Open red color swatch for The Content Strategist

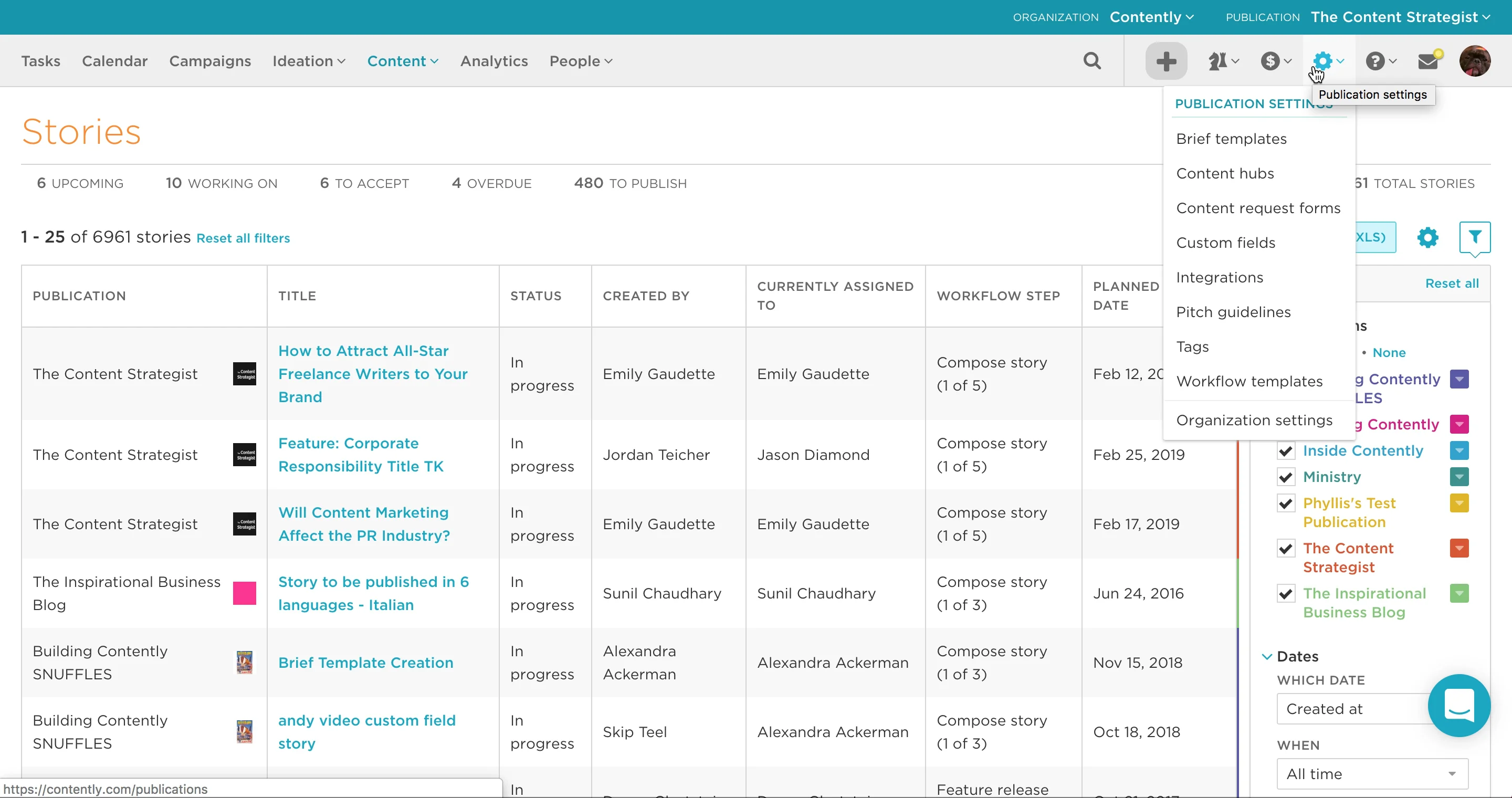[x=1459, y=549]
